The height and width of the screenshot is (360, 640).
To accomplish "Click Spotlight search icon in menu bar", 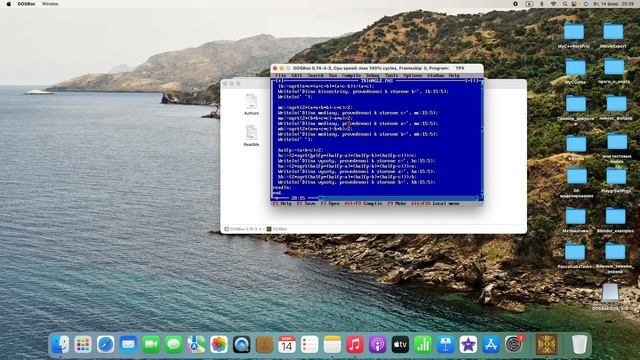I will (x=564, y=4).
